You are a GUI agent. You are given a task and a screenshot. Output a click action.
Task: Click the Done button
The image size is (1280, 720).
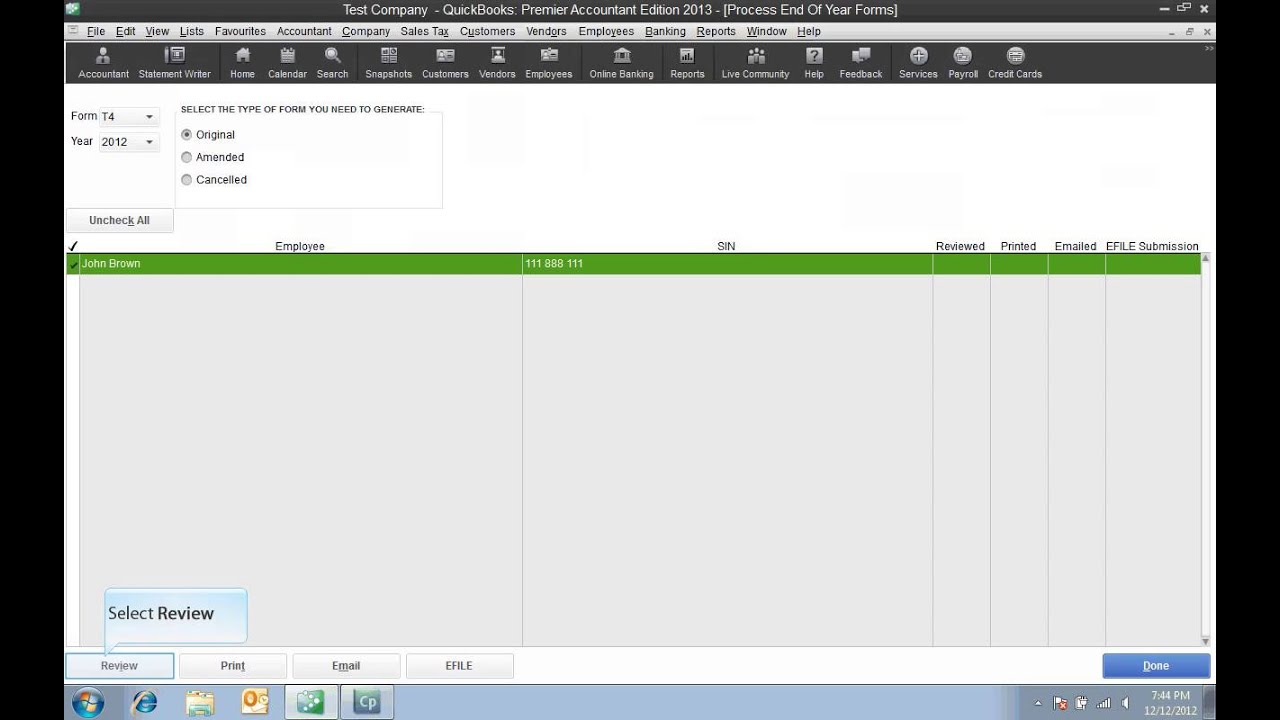1156,666
